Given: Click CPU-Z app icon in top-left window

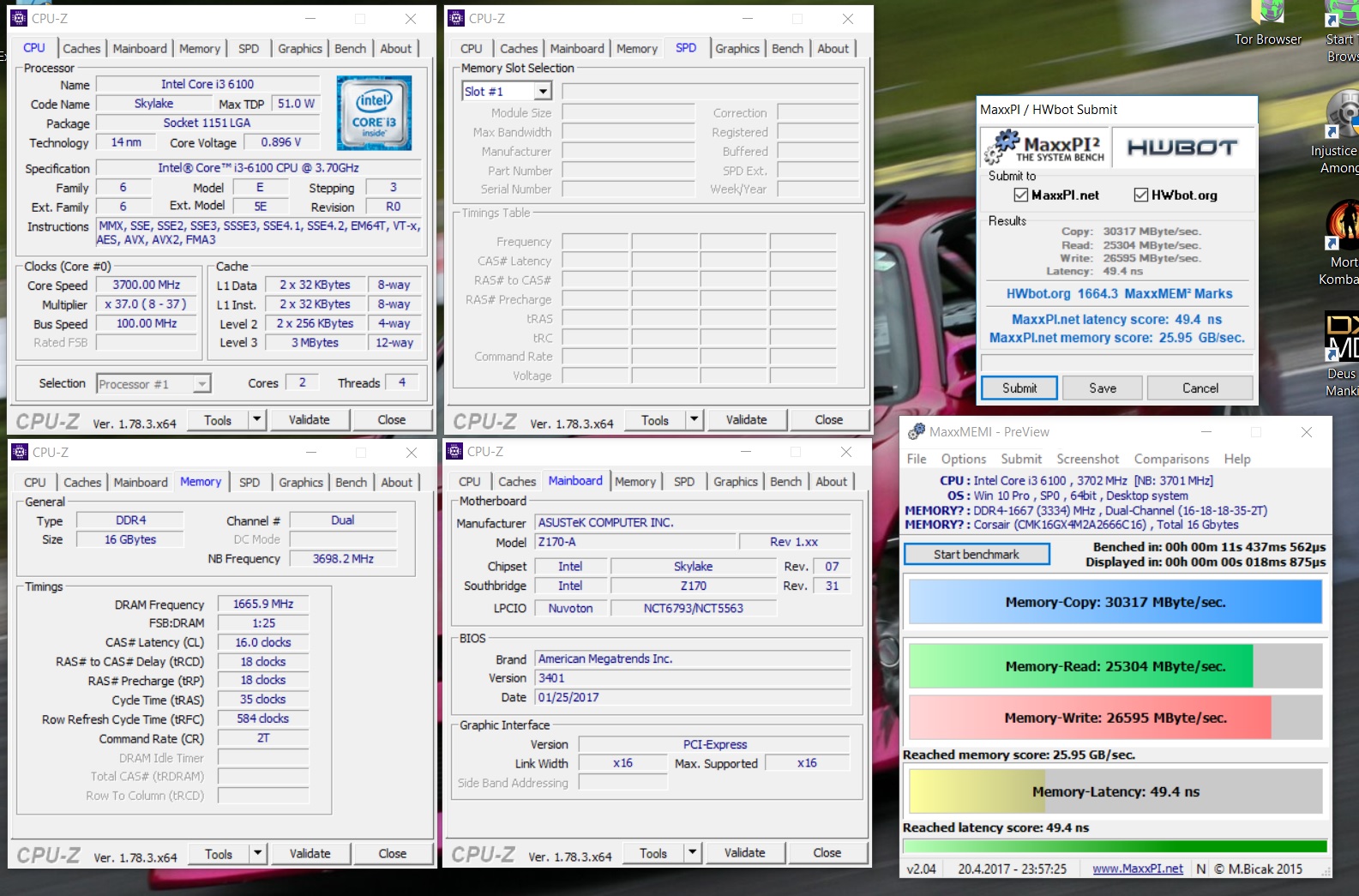Looking at the screenshot, I should coord(18,18).
